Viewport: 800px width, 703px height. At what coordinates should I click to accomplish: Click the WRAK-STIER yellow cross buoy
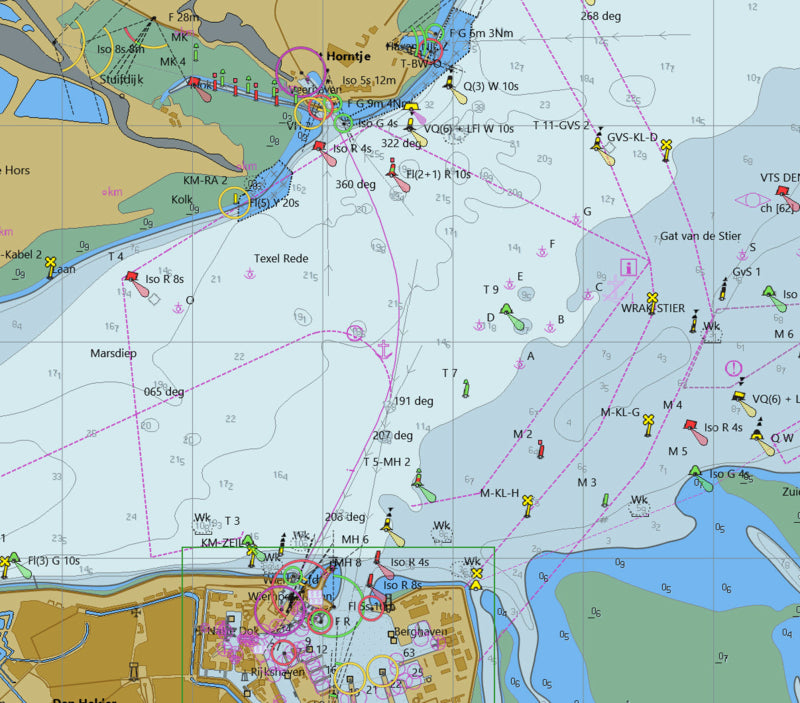[x=652, y=298]
